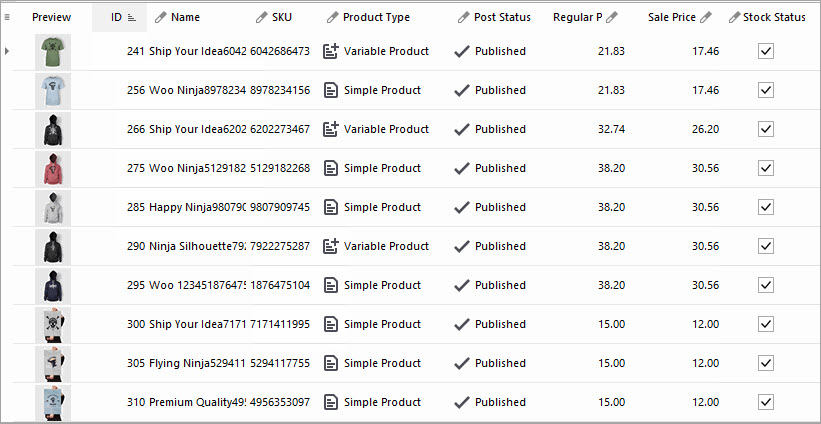Viewport: 821px width, 424px height.
Task: Click Variable Product icon in row 241
Action: click(331, 51)
